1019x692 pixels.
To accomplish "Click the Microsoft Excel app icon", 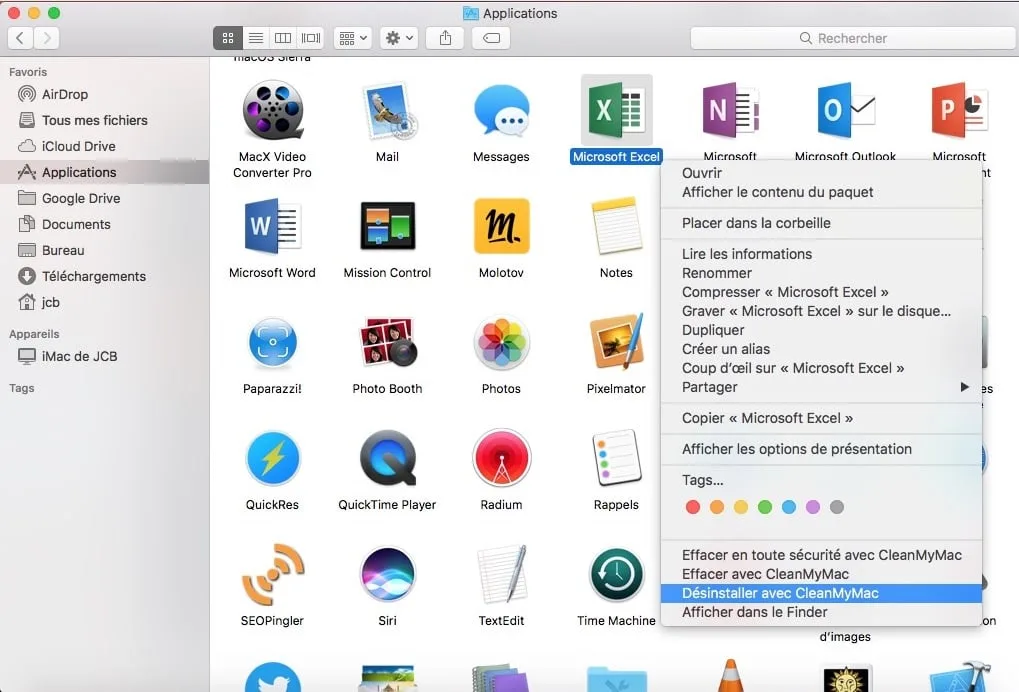I will click(616, 110).
